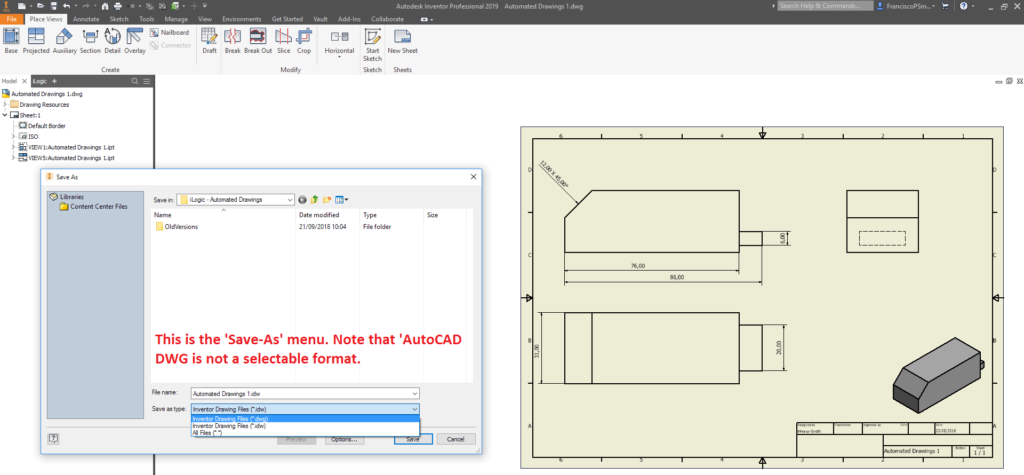Open the browser panel hamburger menu
Viewport: 1024px width, 475px height.
pyautogui.click(x=146, y=81)
